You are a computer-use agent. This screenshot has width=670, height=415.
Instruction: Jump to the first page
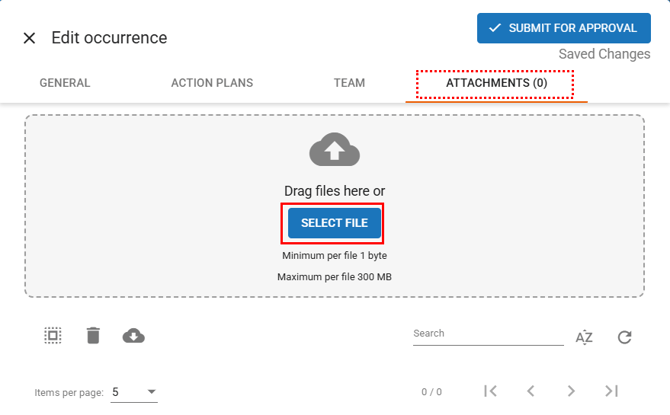tap(490, 391)
